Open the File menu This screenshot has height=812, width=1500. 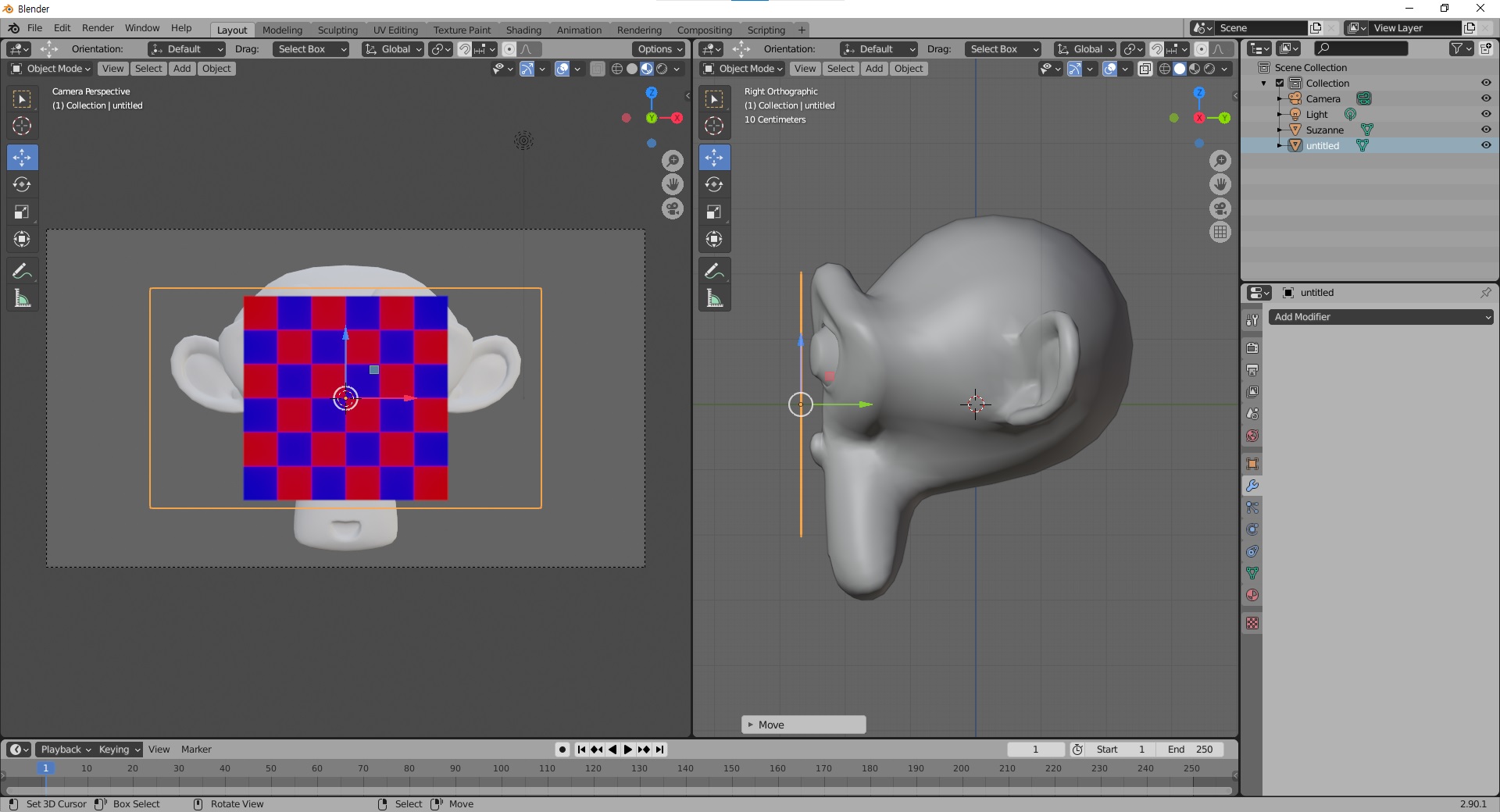tap(34, 28)
